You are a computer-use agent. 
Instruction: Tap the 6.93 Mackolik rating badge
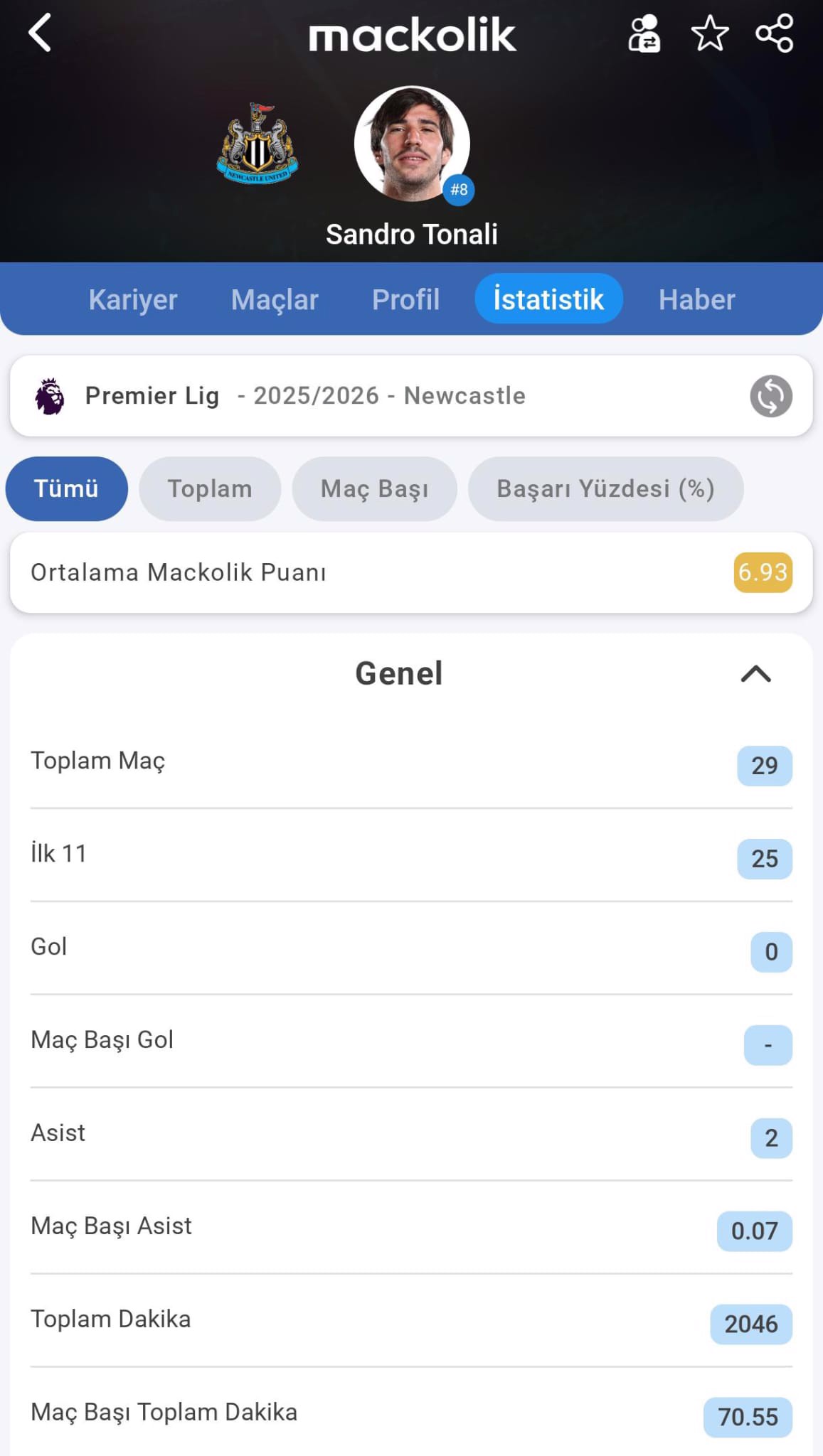click(763, 572)
